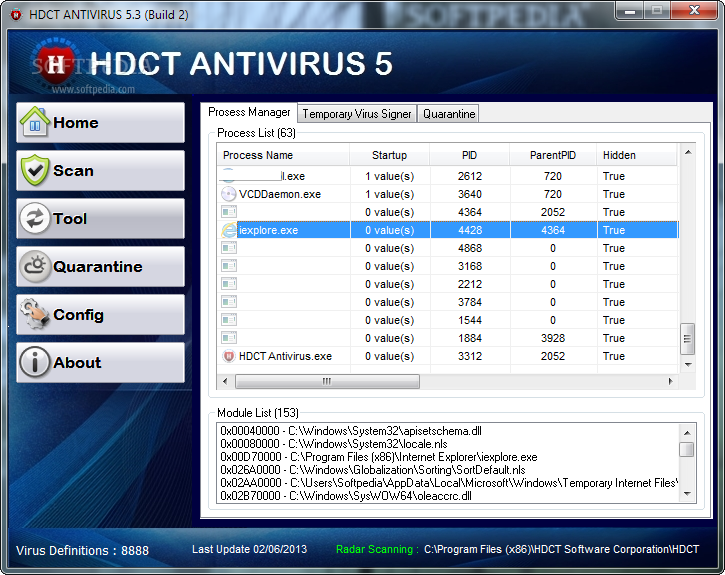Click process list horizontal scrollbar thumb
This screenshot has width=725, height=575.
point(327,381)
